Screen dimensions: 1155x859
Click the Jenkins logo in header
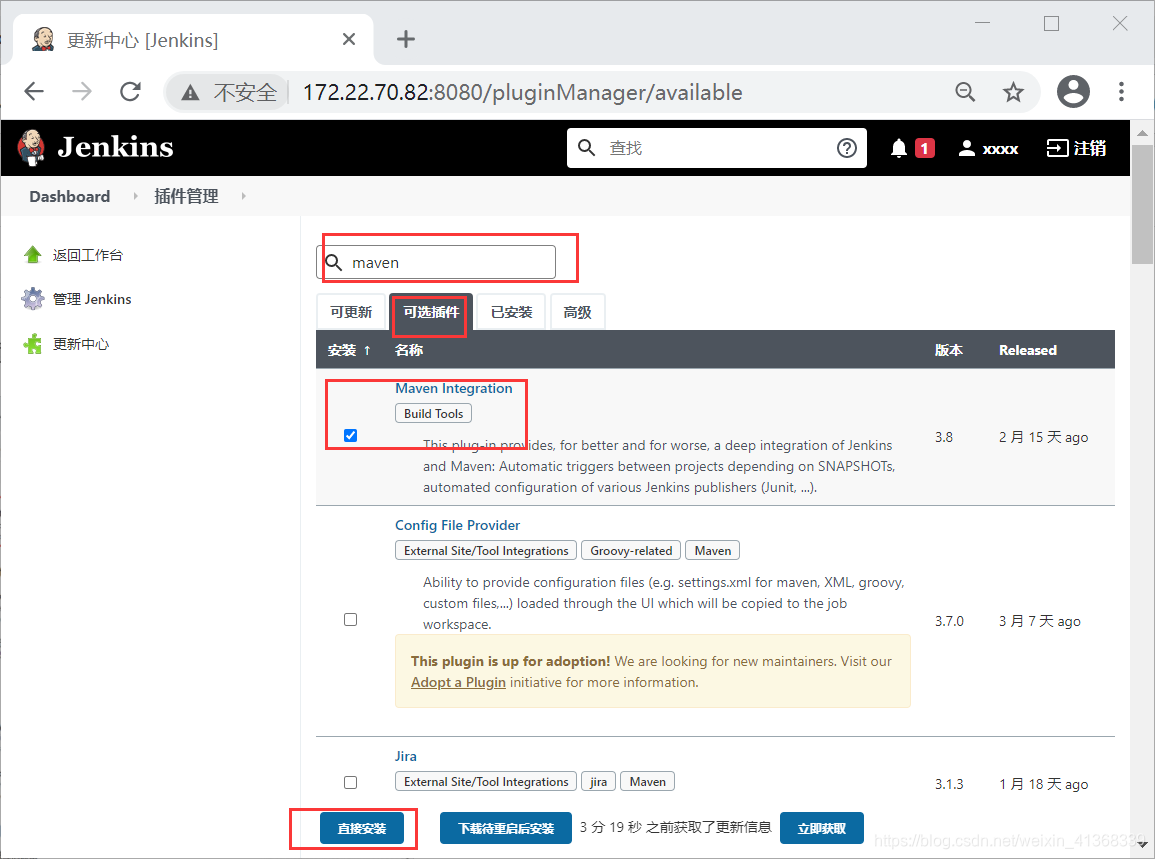(96, 147)
